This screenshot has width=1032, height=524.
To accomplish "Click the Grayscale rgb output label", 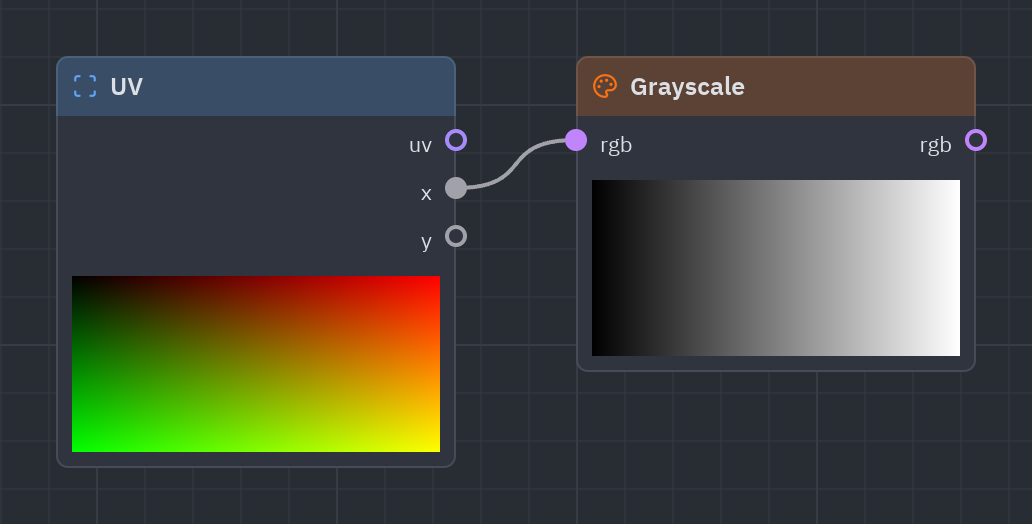I will coord(935,145).
